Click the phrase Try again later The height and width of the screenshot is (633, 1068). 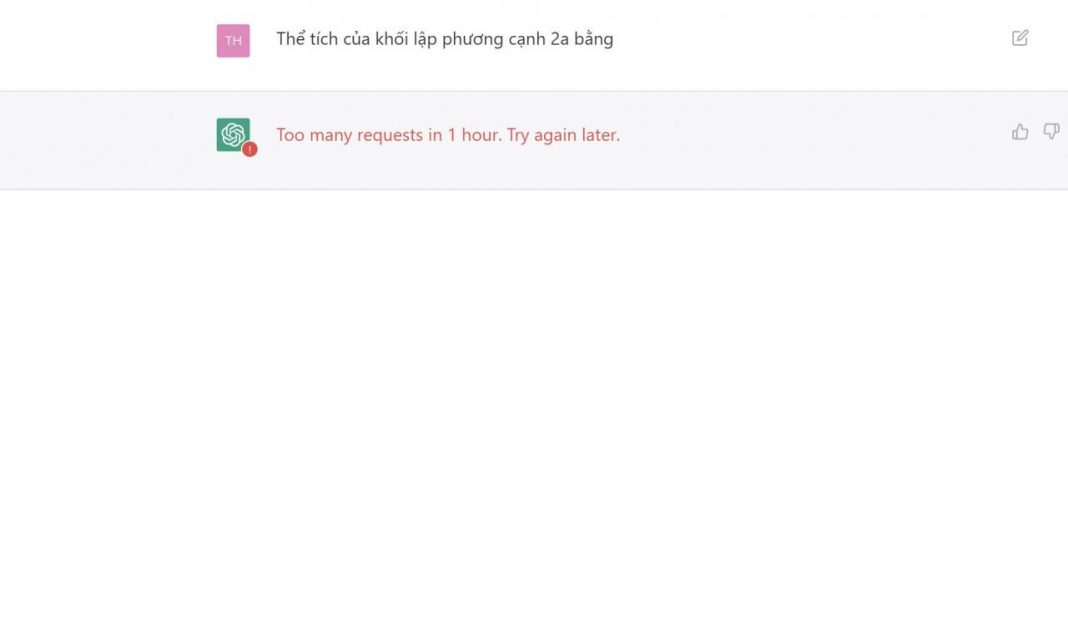tap(563, 135)
